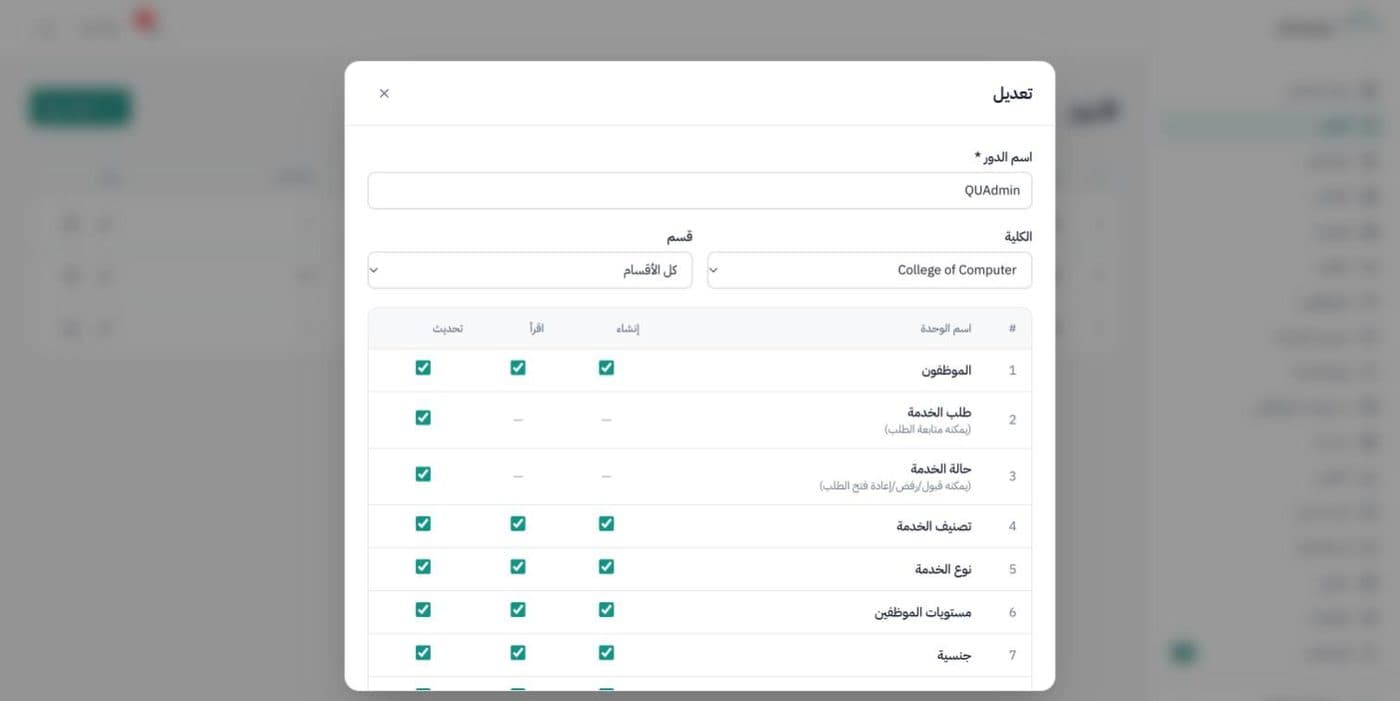1400x701 pixels.
Task: Select the مستويات الموظفين row name
Action: tap(923, 612)
